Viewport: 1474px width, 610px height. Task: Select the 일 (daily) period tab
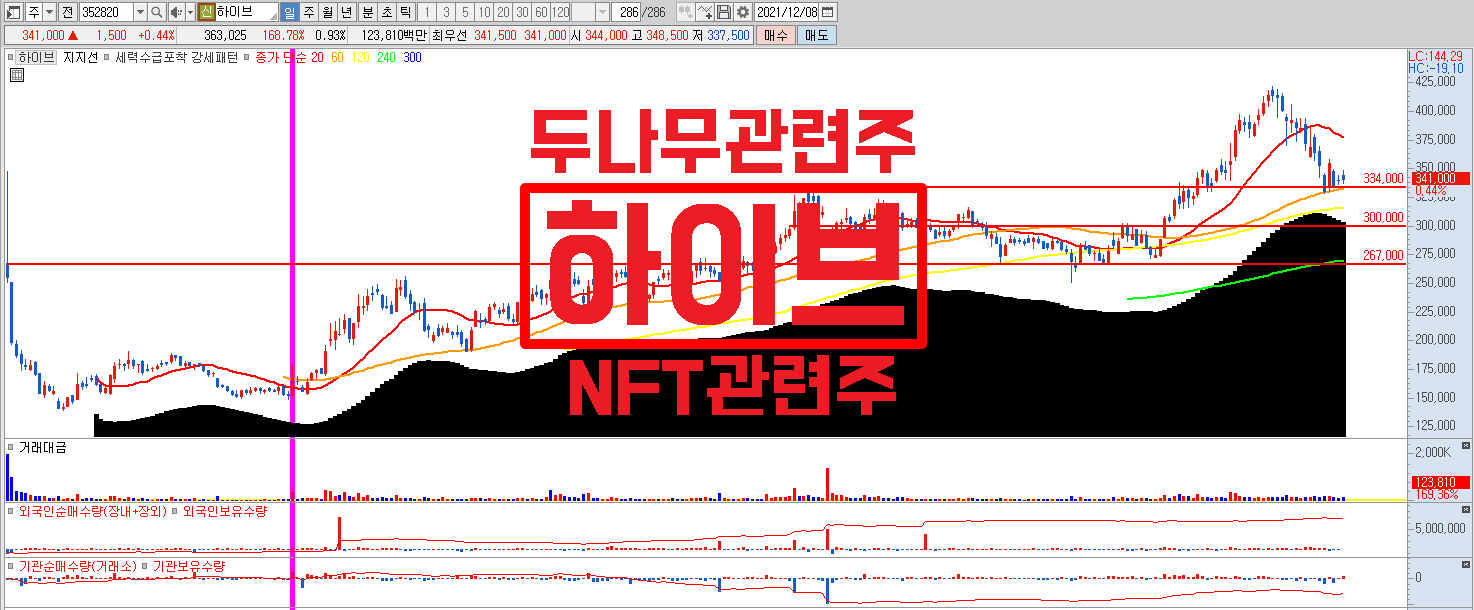click(x=289, y=12)
